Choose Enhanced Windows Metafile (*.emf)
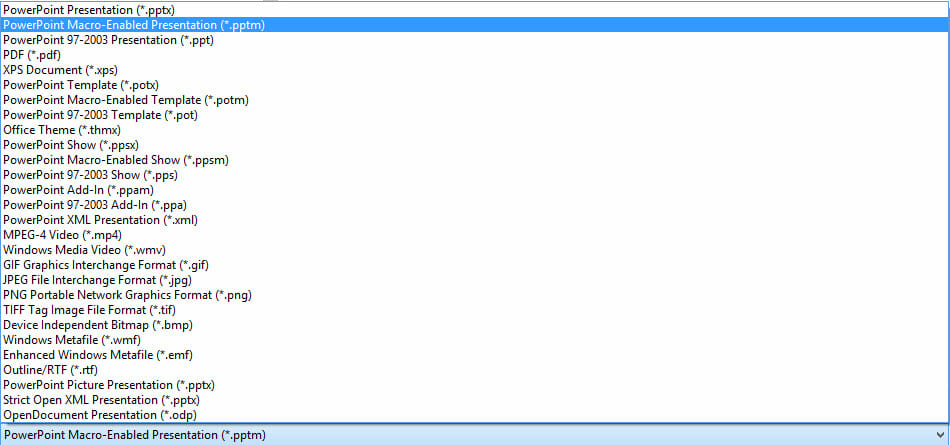The width and height of the screenshot is (950, 445). tap(474, 355)
